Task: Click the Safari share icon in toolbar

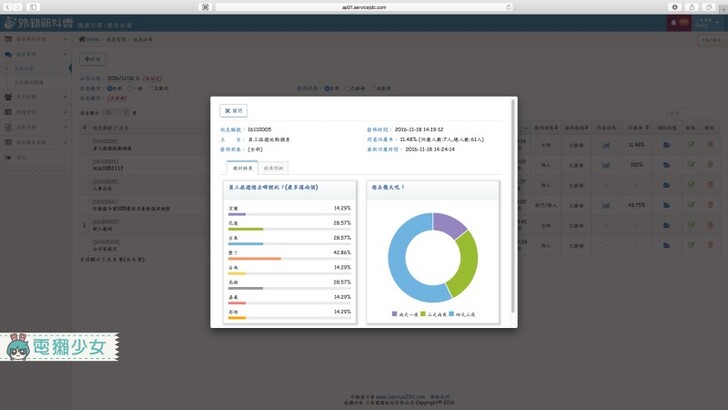Action: coord(690,6)
